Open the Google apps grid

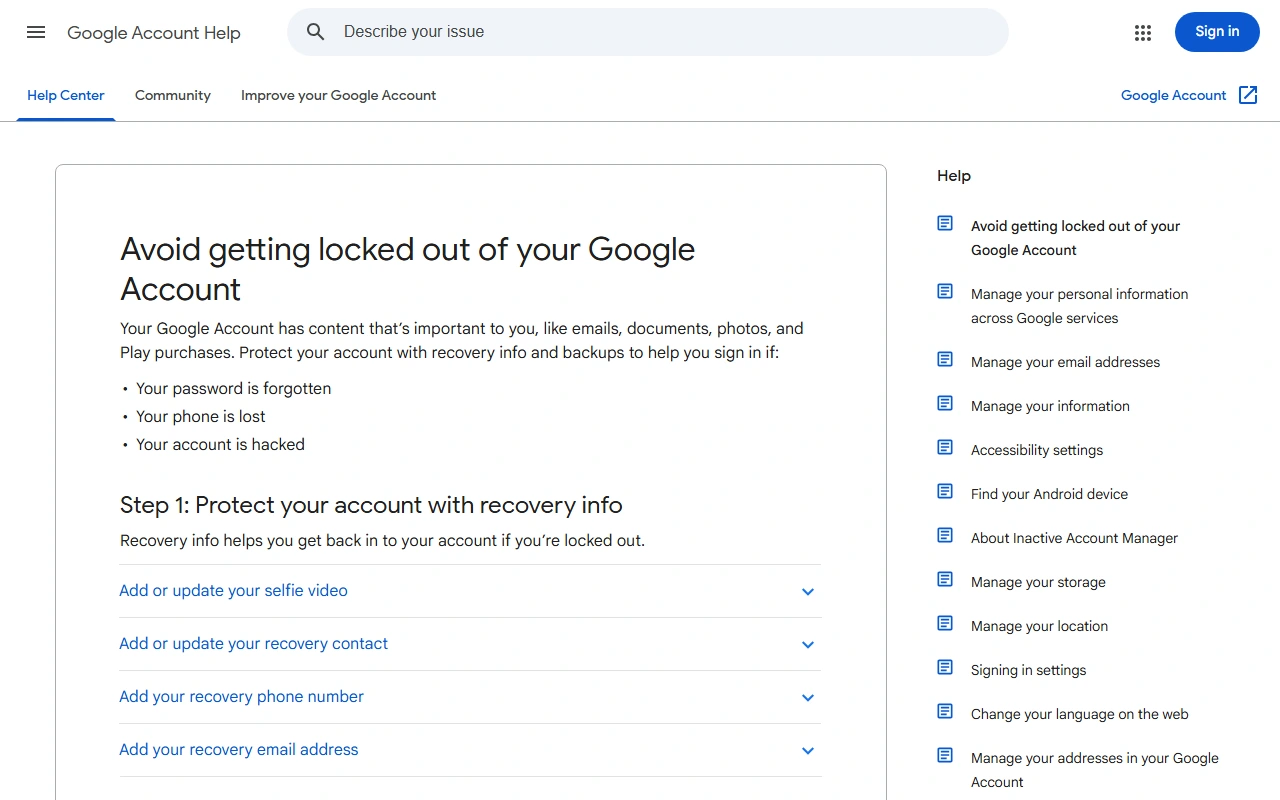1143,33
